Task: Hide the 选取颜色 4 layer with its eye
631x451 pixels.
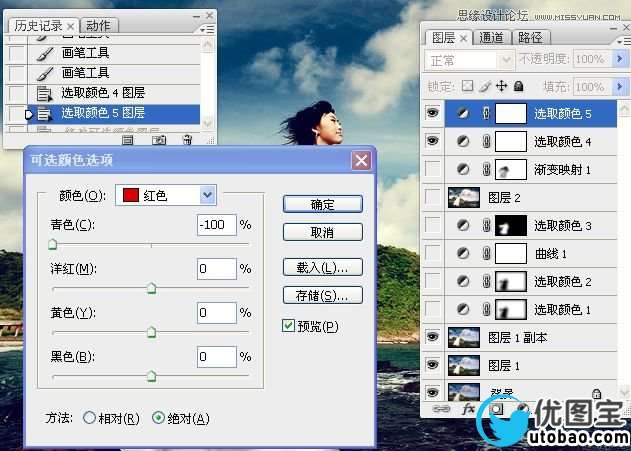Action: coord(432,140)
